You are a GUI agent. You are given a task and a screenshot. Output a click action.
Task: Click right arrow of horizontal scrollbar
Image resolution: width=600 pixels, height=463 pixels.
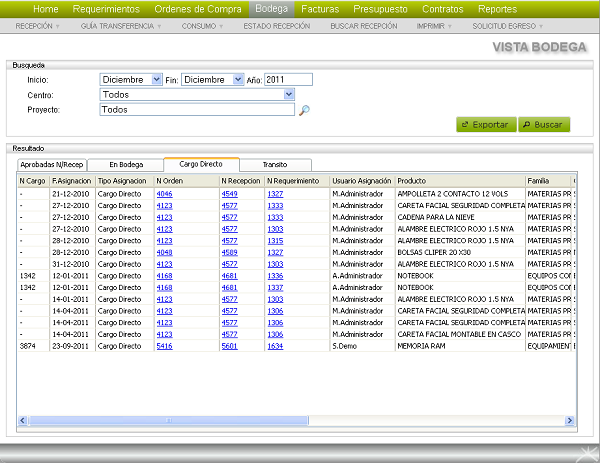tap(569, 421)
